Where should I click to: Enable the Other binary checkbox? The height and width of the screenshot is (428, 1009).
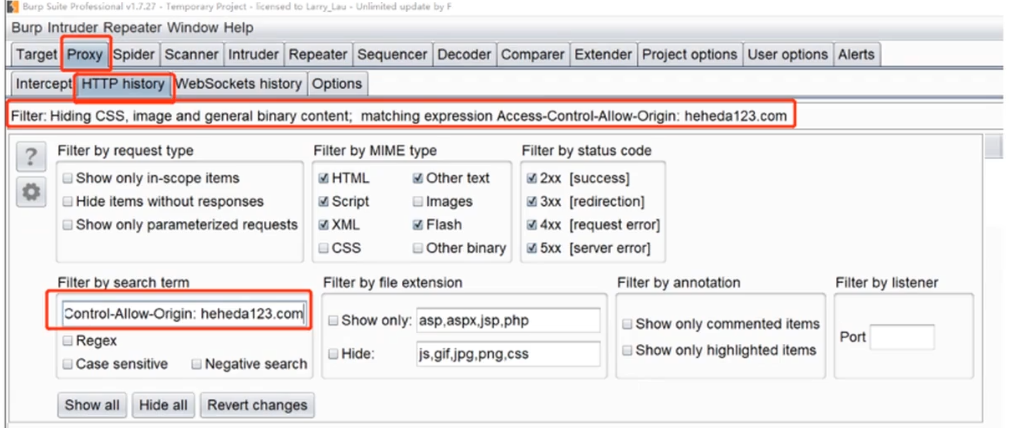coord(418,248)
